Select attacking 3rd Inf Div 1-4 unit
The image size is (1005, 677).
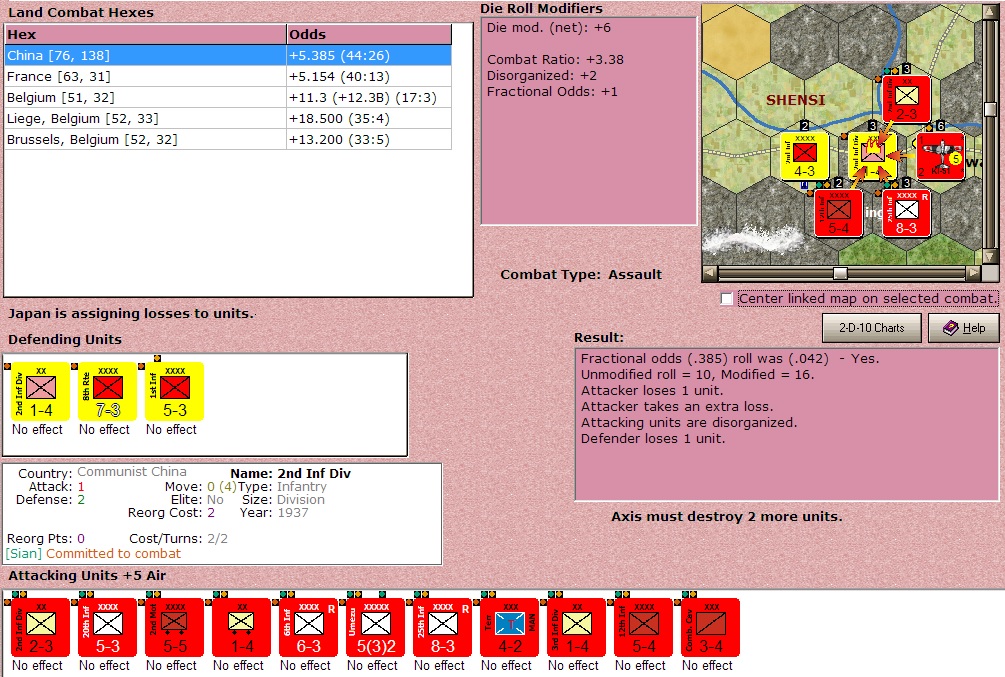point(576,627)
